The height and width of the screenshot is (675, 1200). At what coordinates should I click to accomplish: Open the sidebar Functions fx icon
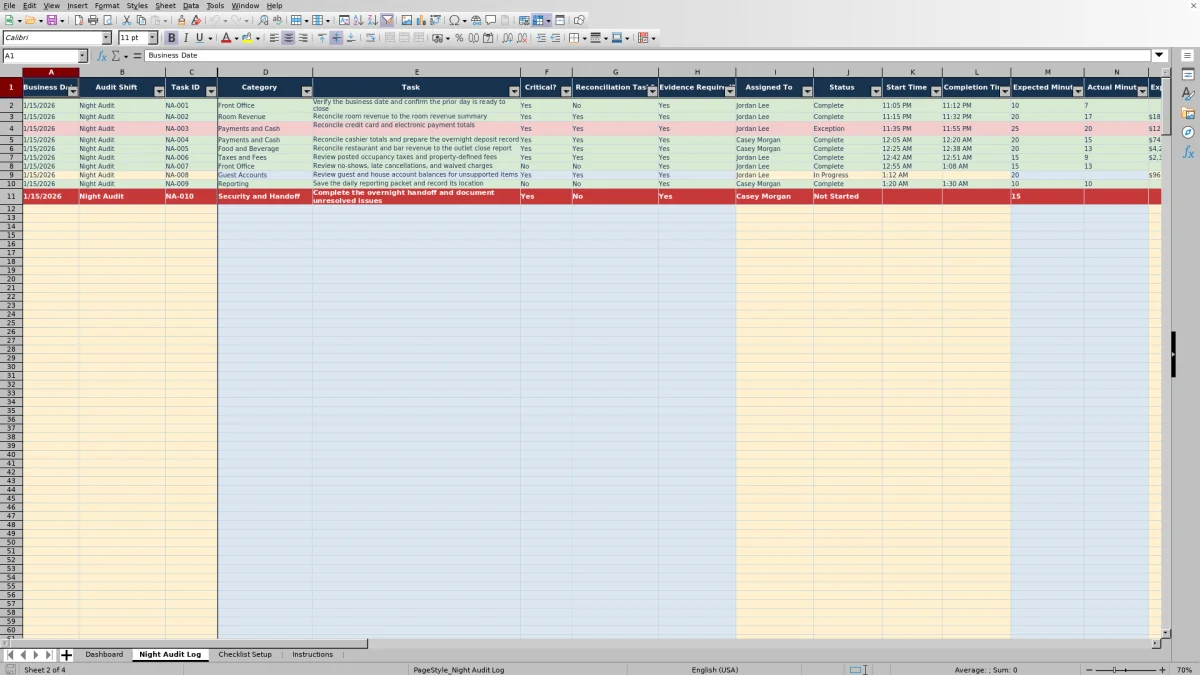click(x=1188, y=152)
